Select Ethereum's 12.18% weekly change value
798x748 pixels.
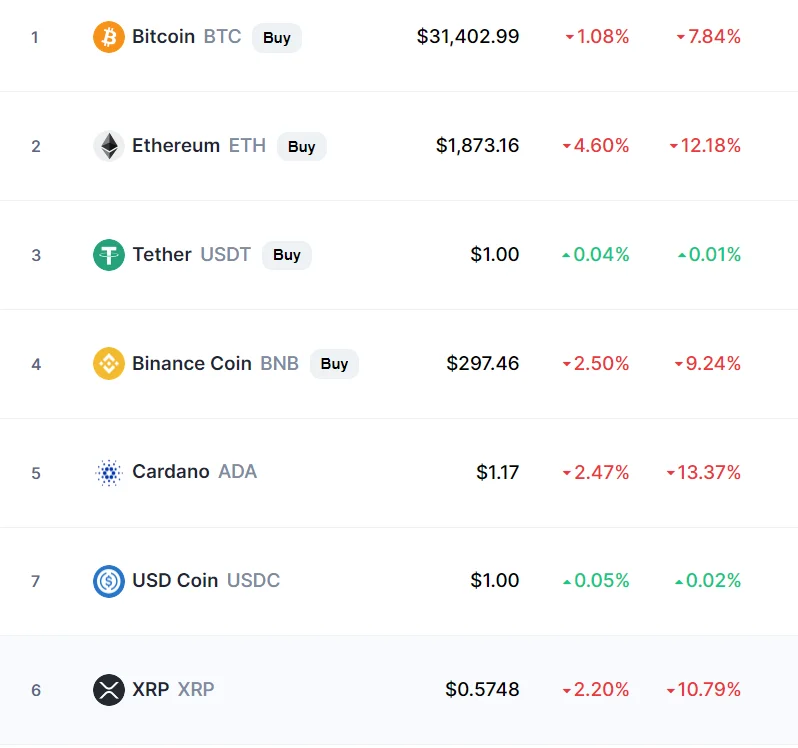705,146
